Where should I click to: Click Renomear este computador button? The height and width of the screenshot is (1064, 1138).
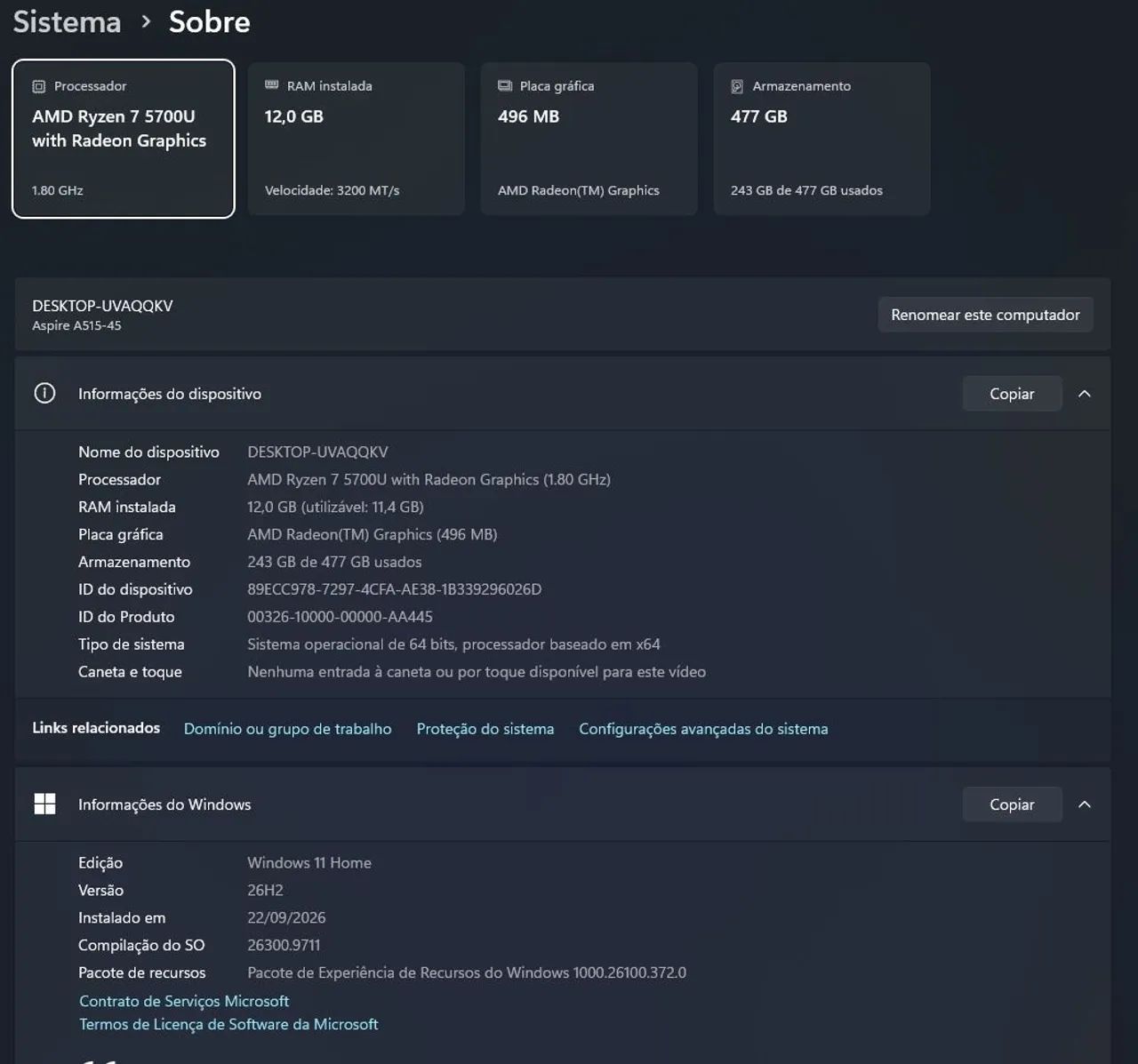[x=985, y=315]
